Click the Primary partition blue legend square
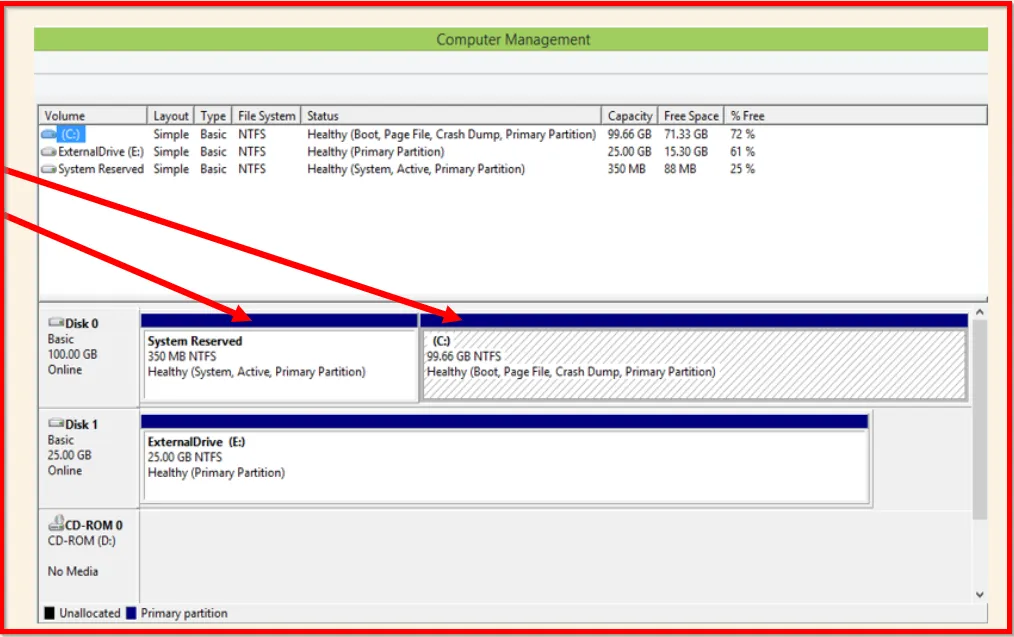Screen dimensions: 1014x637 [132, 613]
